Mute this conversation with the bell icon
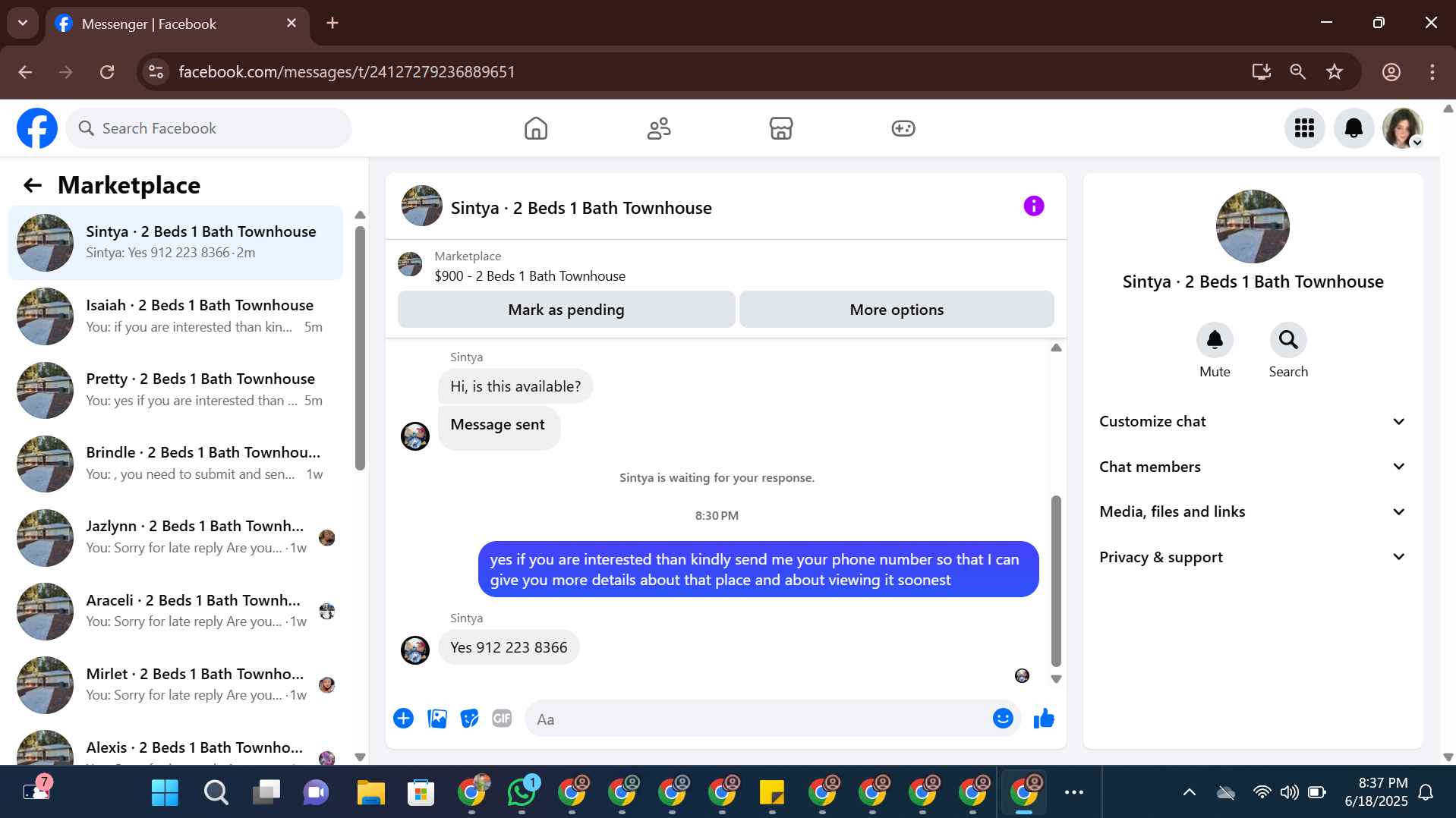Viewport: 1456px width, 818px height. pyautogui.click(x=1215, y=340)
